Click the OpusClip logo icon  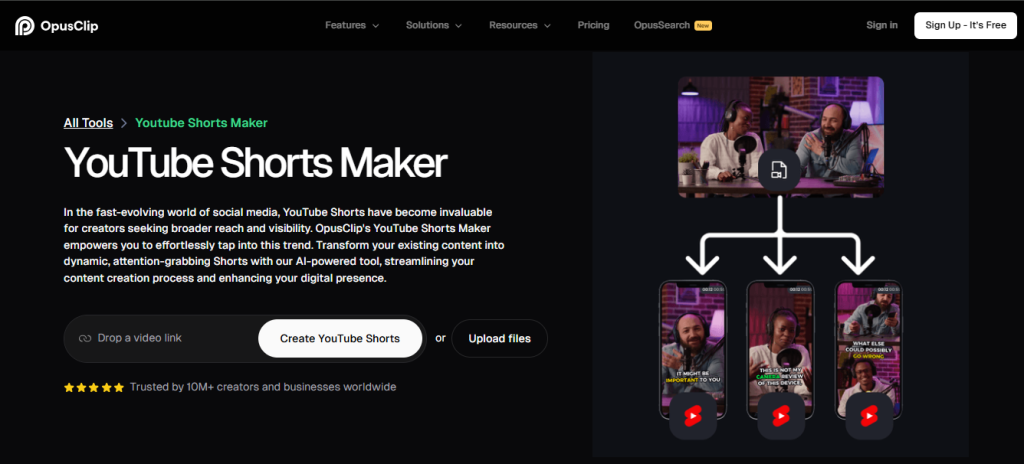click(x=25, y=25)
